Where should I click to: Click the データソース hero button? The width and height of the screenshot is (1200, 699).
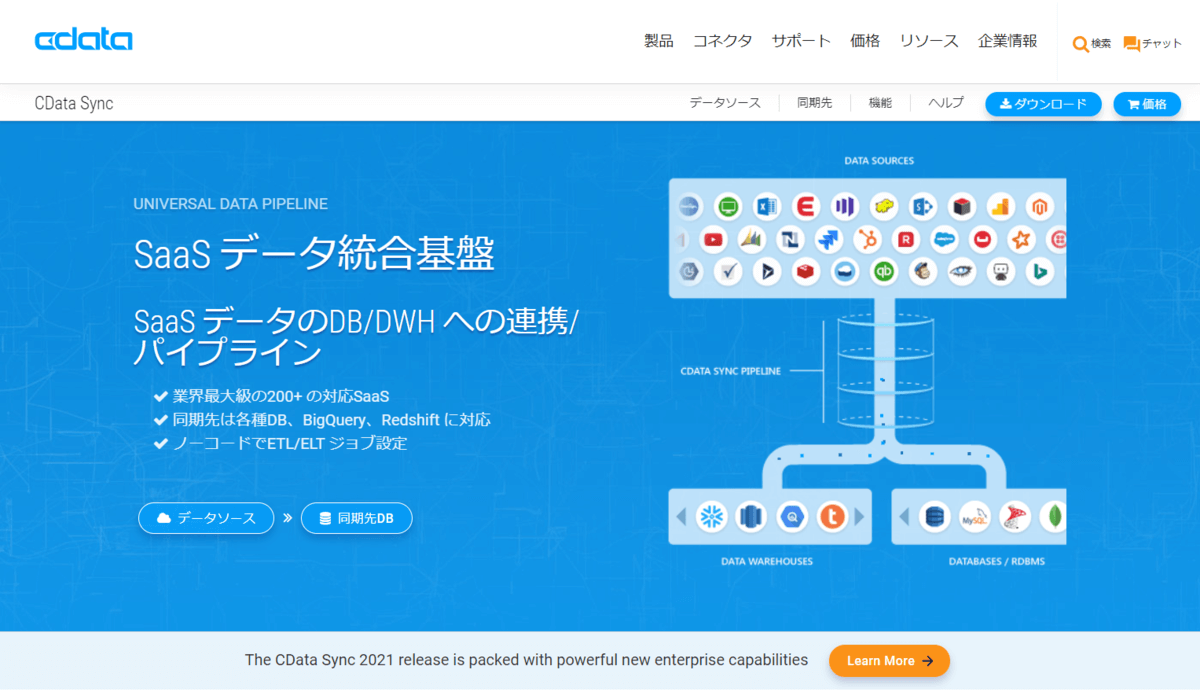tap(206, 518)
